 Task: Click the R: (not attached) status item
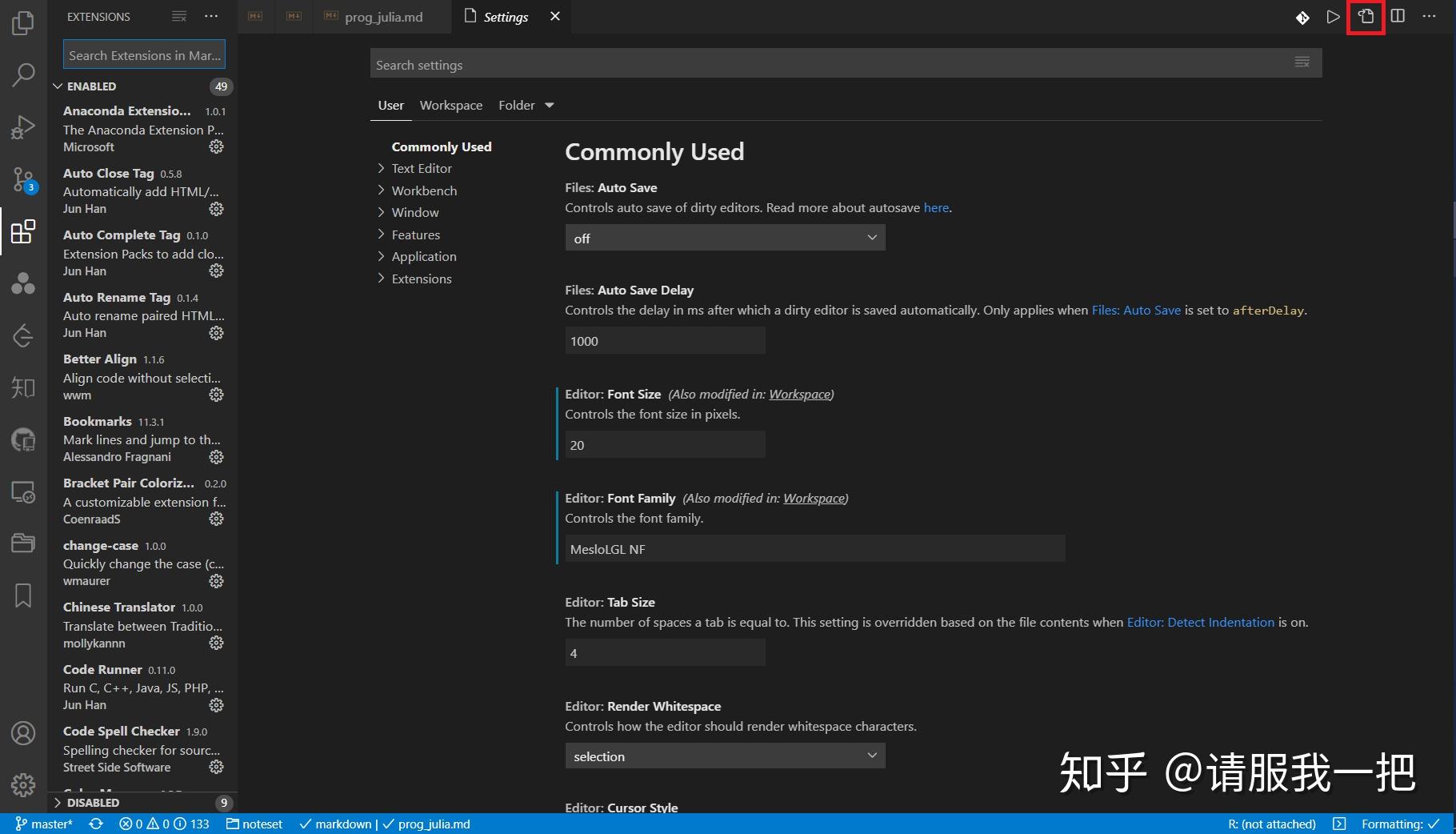[1272, 824]
